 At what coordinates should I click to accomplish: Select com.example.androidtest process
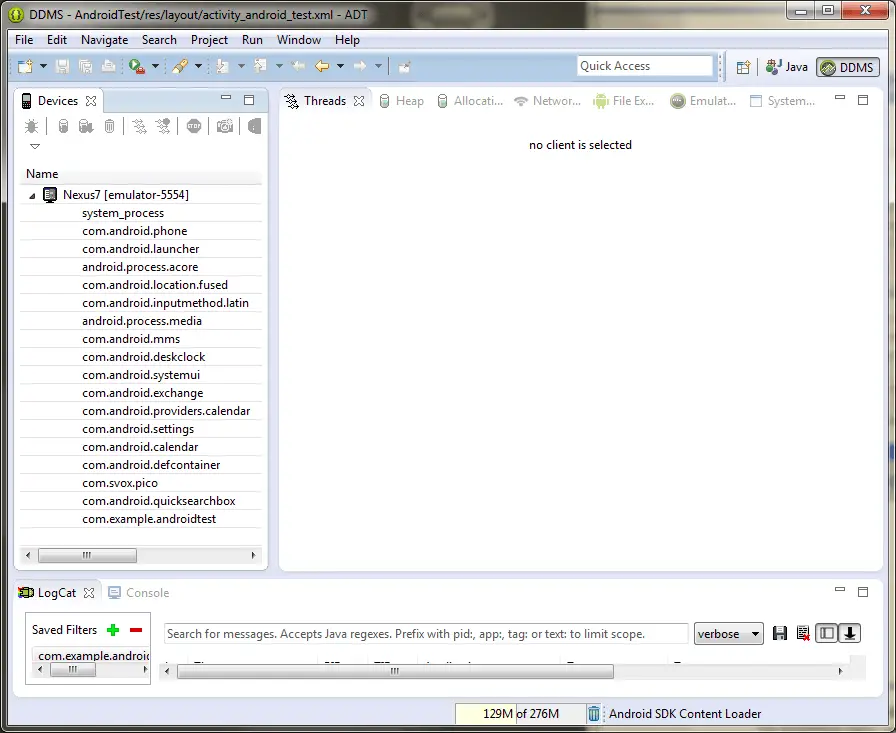(149, 519)
